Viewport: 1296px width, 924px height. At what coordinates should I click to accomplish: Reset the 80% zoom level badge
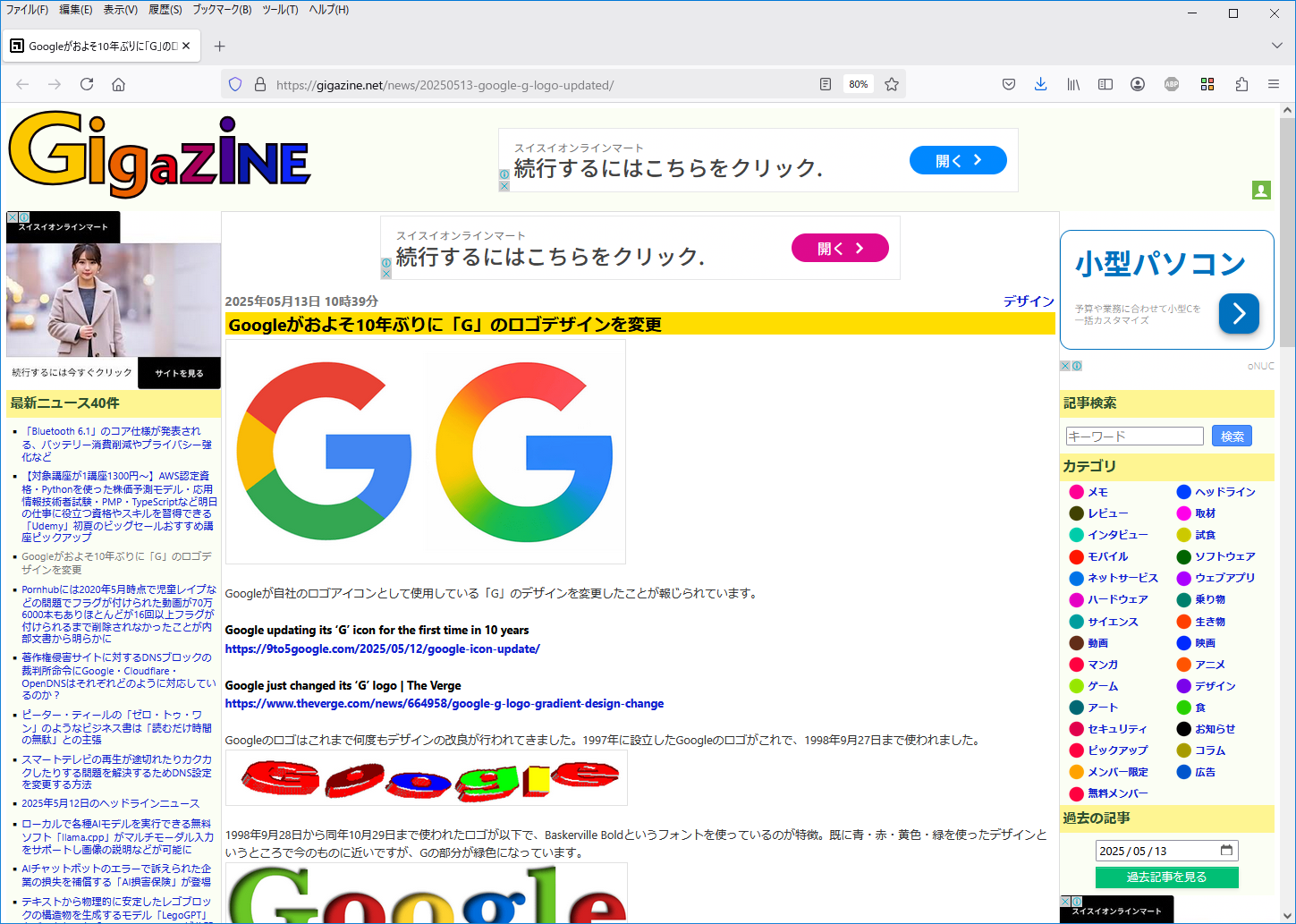(x=859, y=84)
